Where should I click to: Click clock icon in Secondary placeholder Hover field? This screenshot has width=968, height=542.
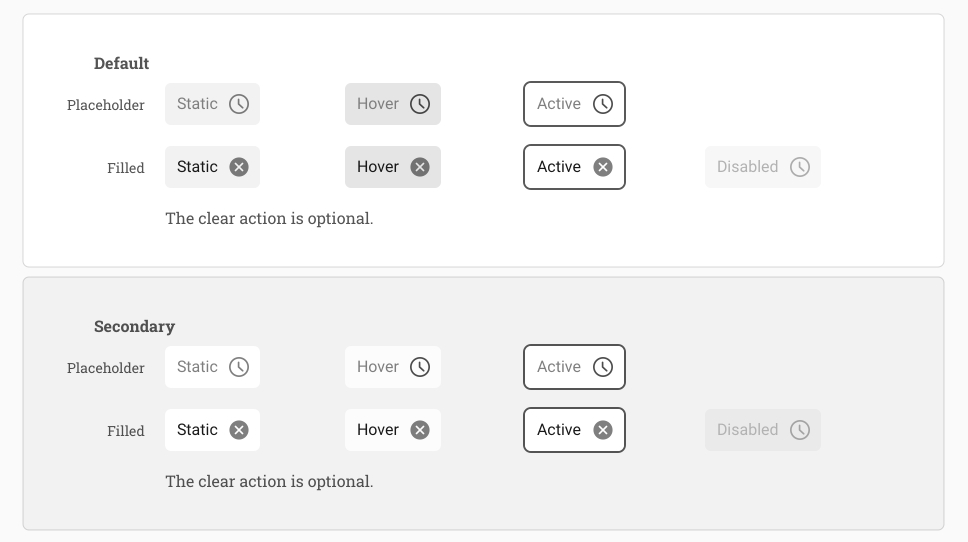coord(420,367)
